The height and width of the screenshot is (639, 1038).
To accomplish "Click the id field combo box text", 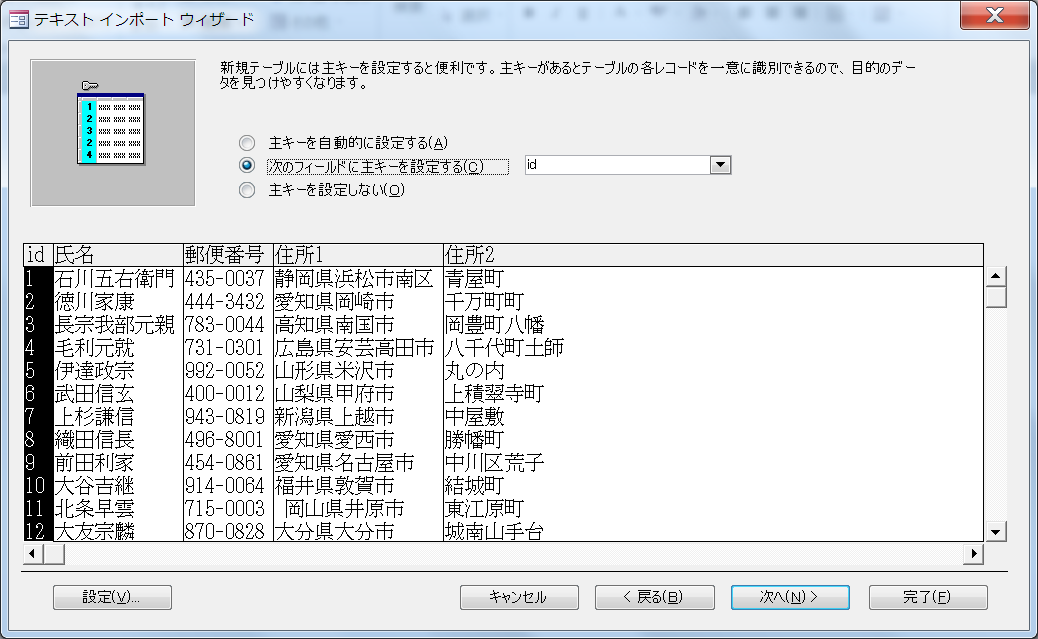I will click(x=615, y=166).
